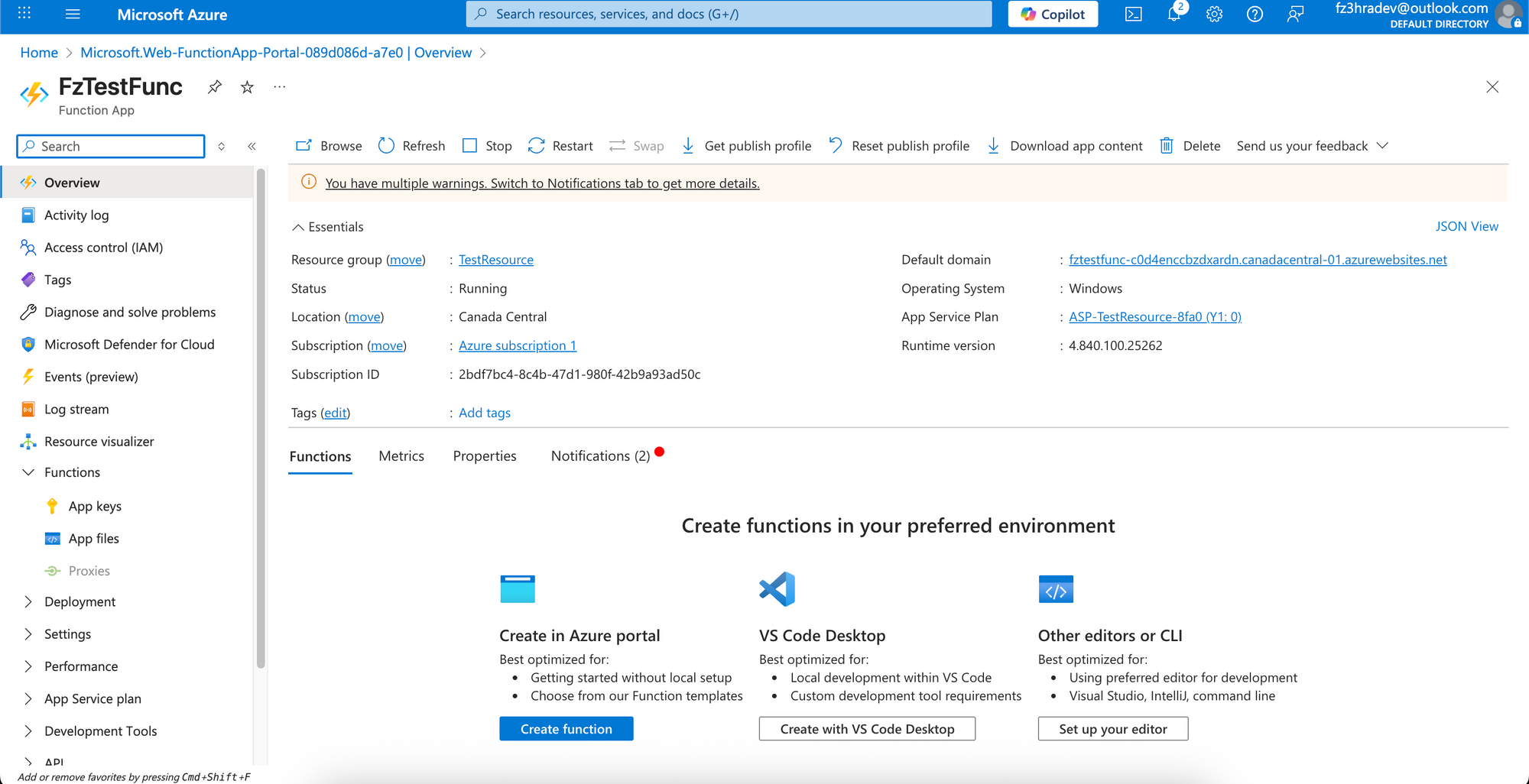Open portal settings gear icon
Screen dimensions: 1529x784
click(x=1214, y=14)
